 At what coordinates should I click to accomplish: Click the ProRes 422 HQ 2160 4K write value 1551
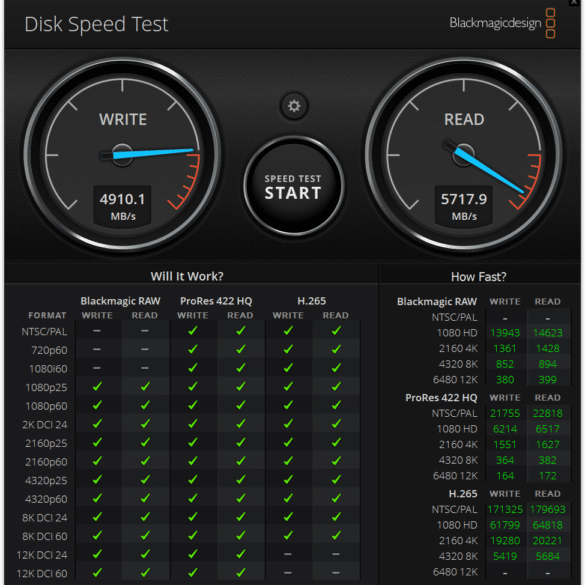[505, 444]
